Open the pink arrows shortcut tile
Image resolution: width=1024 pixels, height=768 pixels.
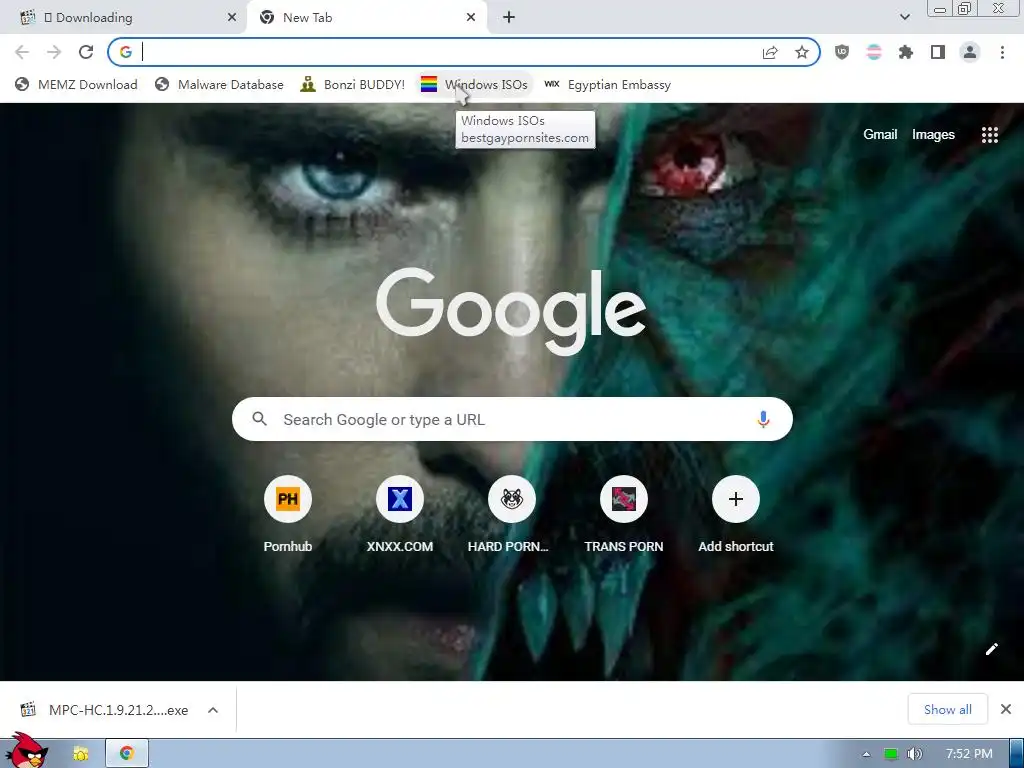[624, 500]
